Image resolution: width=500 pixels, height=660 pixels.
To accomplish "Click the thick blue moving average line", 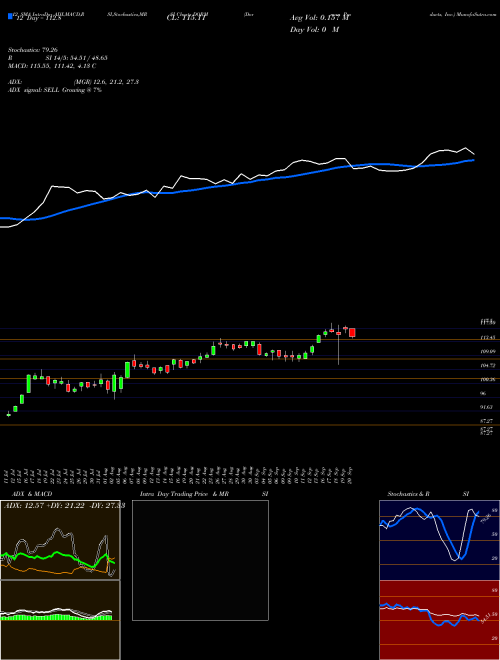I will (x=237, y=184).
